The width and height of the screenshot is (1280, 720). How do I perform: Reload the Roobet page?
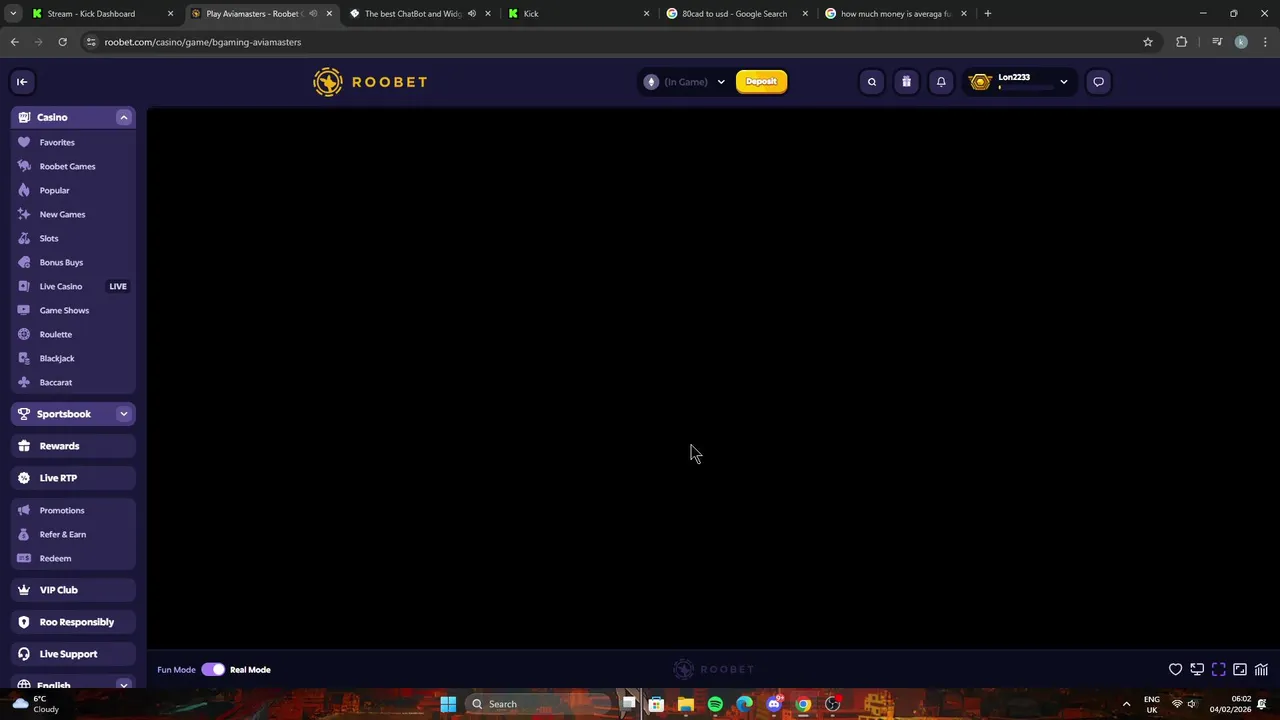coord(62,42)
